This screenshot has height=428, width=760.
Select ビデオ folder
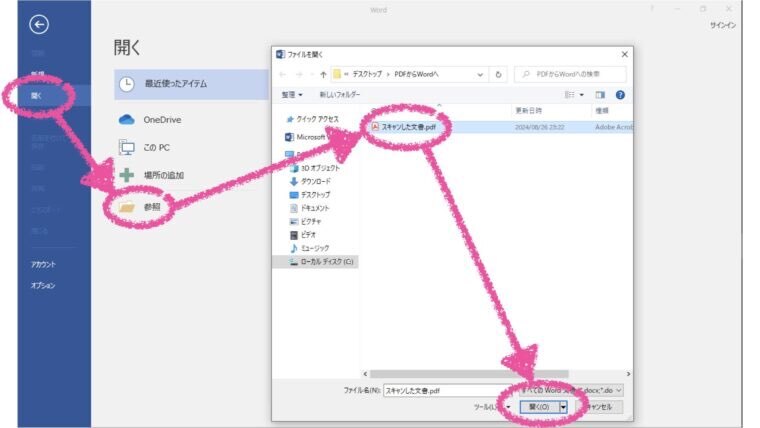308,235
